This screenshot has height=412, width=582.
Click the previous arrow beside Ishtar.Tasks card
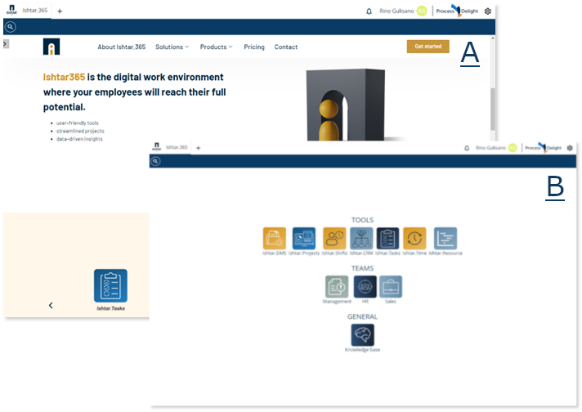pos(51,305)
